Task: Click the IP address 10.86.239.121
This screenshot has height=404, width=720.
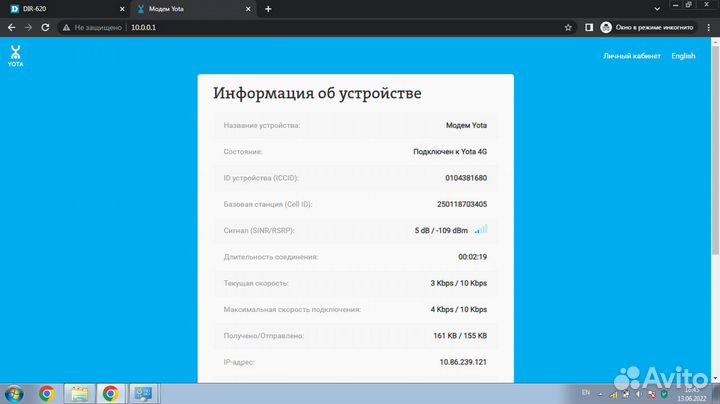Action: [463, 362]
